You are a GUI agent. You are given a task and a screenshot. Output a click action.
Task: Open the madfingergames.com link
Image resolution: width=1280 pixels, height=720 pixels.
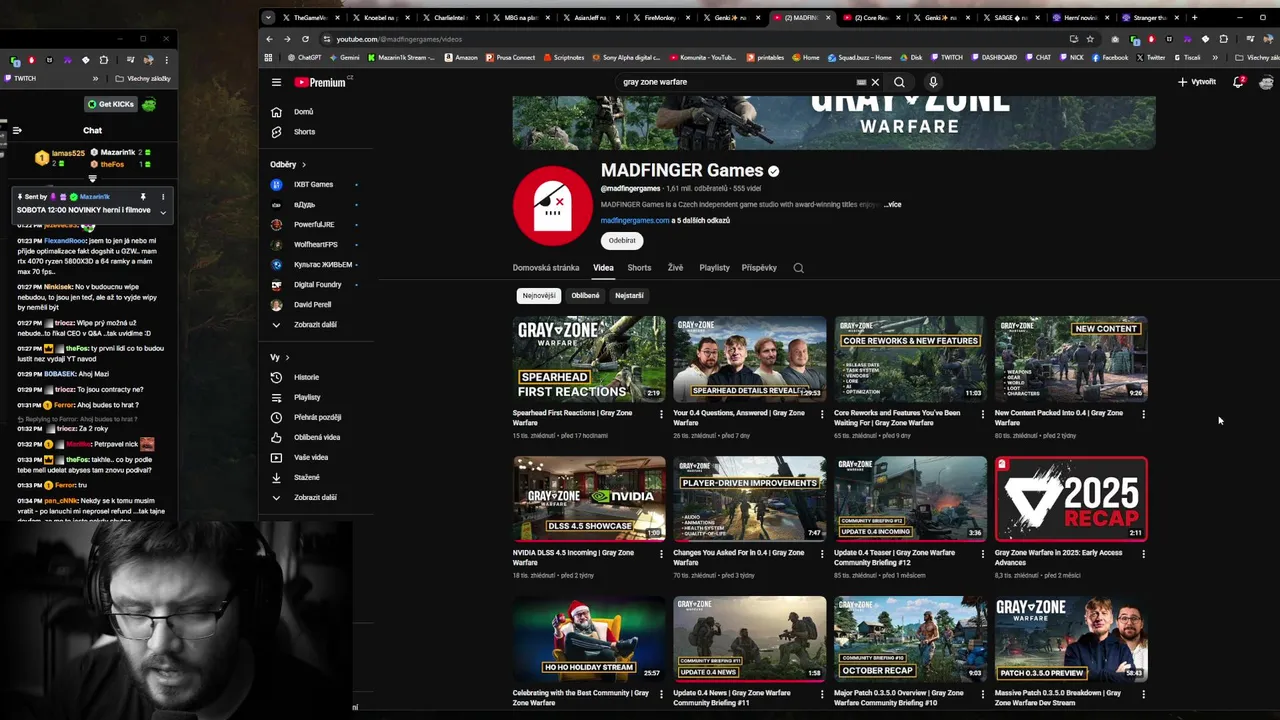(x=635, y=220)
